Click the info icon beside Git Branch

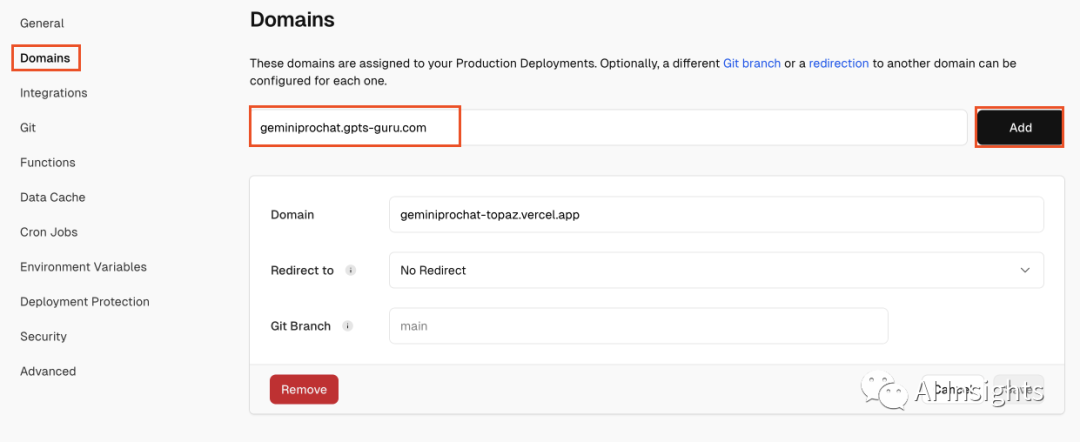click(x=347, y=326)
